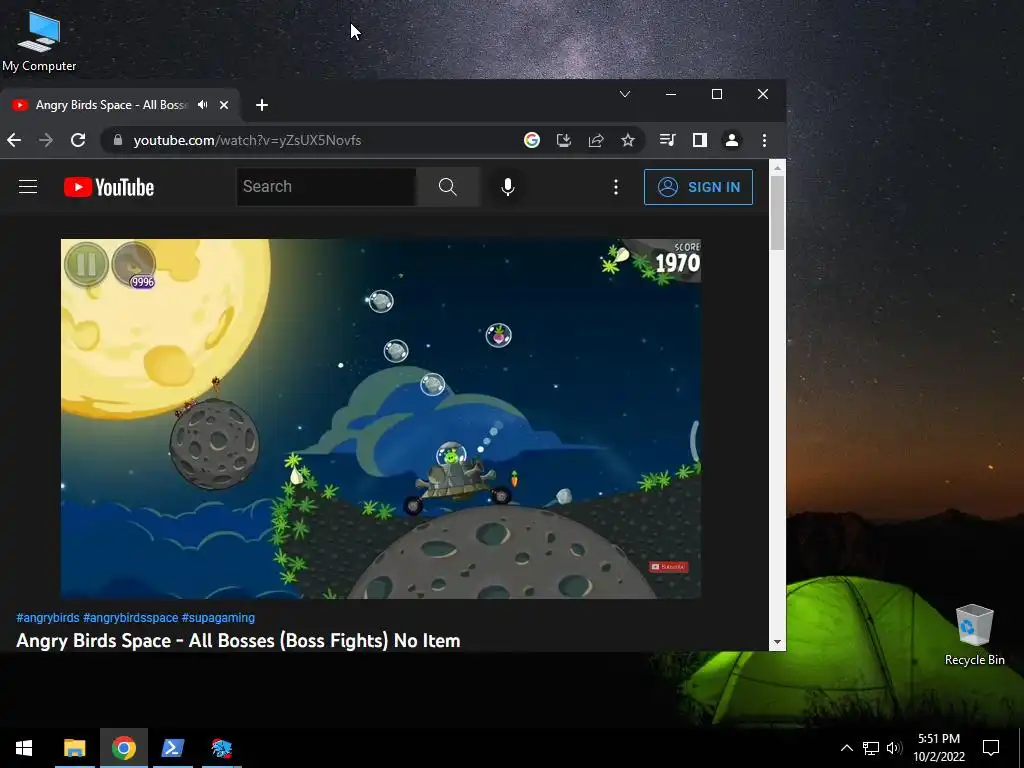Close the Angry Birds Space tab
This screenshot has width=1024, height=768.
coord(224,104)
